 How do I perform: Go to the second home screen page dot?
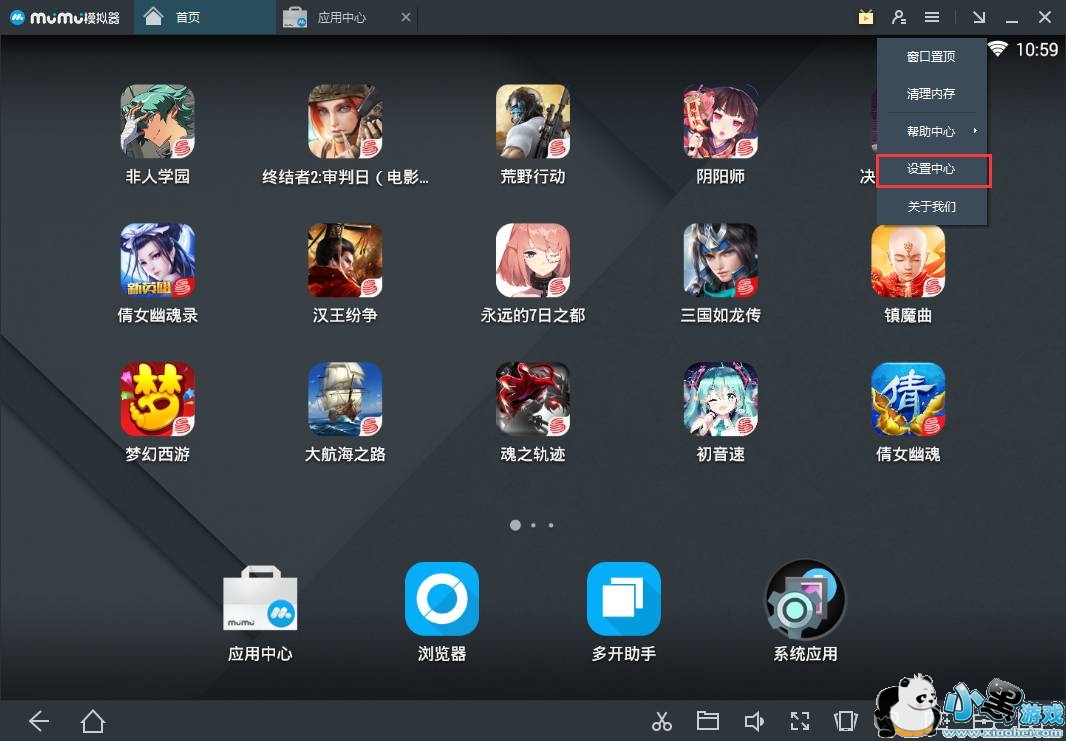coord(533,525)
